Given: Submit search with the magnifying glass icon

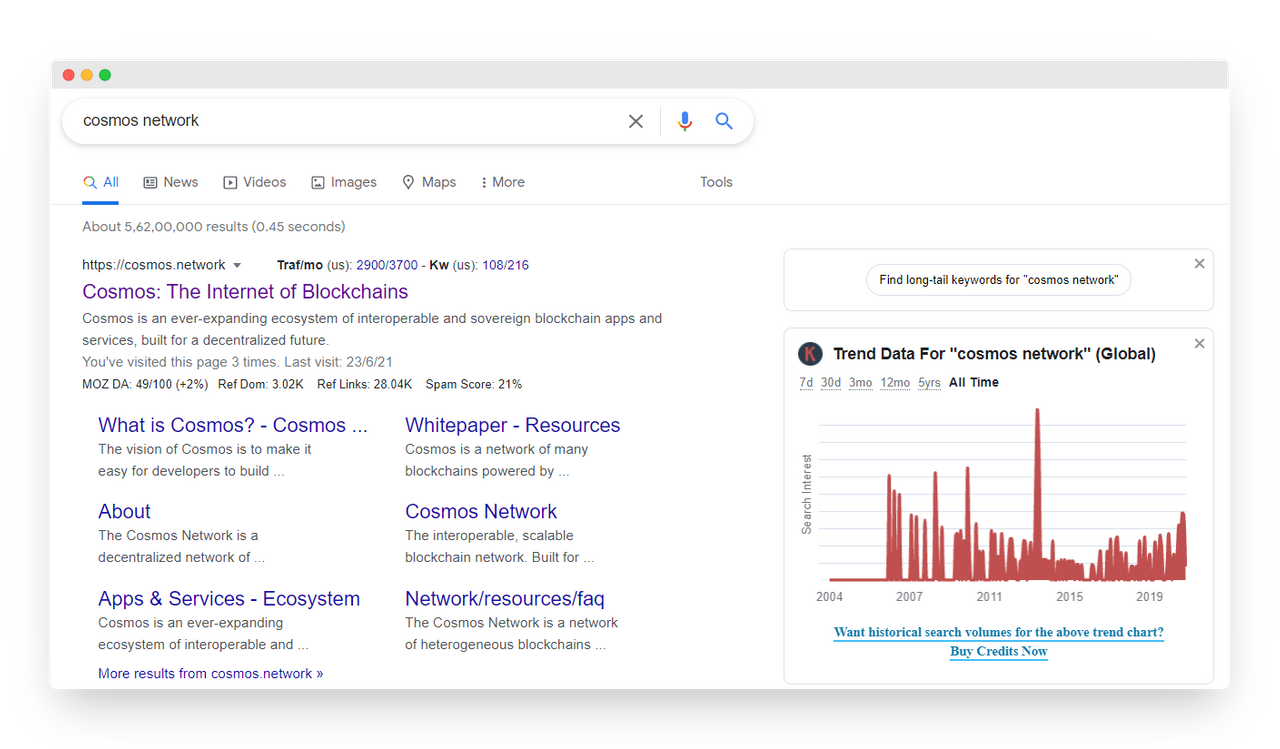Looking at the screenshot, I should coord(724,121).
